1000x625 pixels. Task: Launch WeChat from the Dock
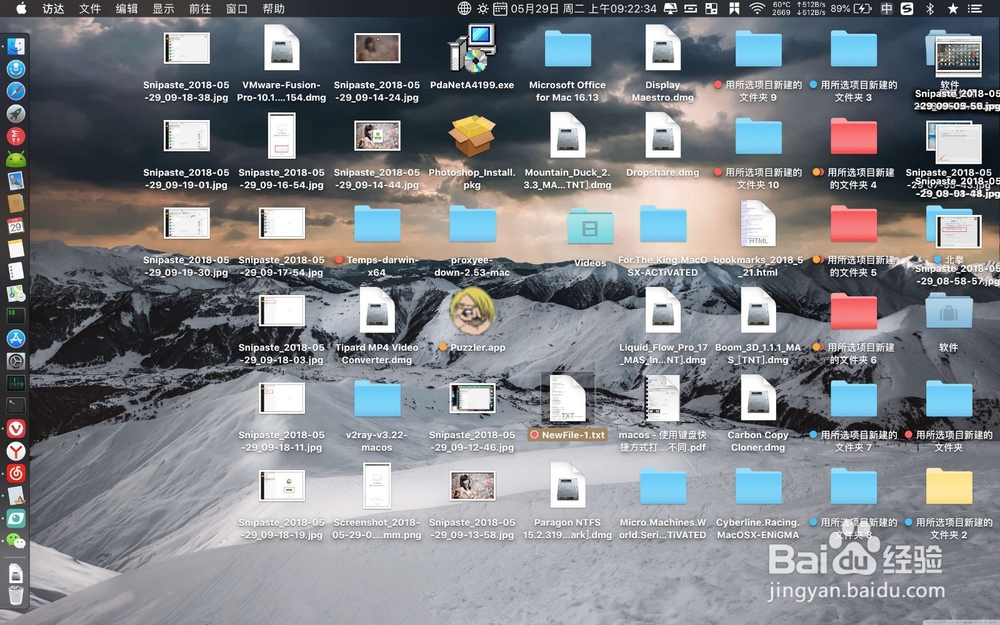tap(17, 541)
